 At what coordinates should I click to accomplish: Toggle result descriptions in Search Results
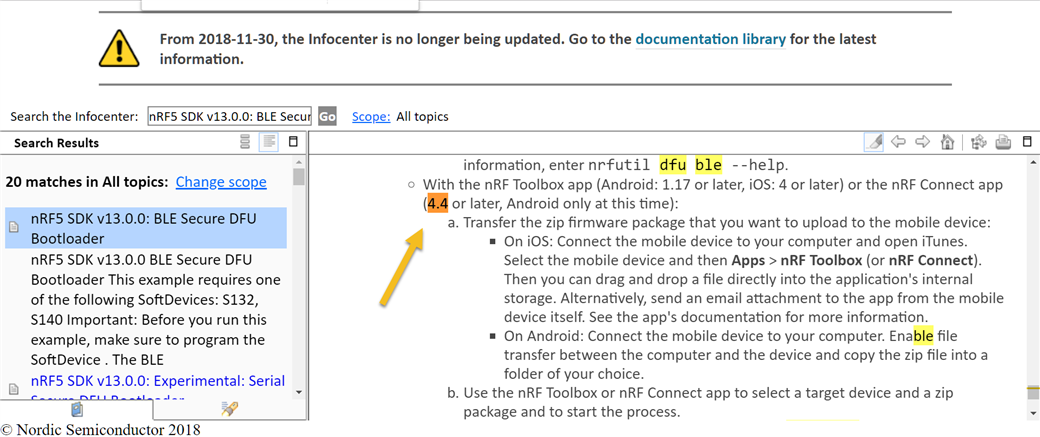[x=269, y=142]
